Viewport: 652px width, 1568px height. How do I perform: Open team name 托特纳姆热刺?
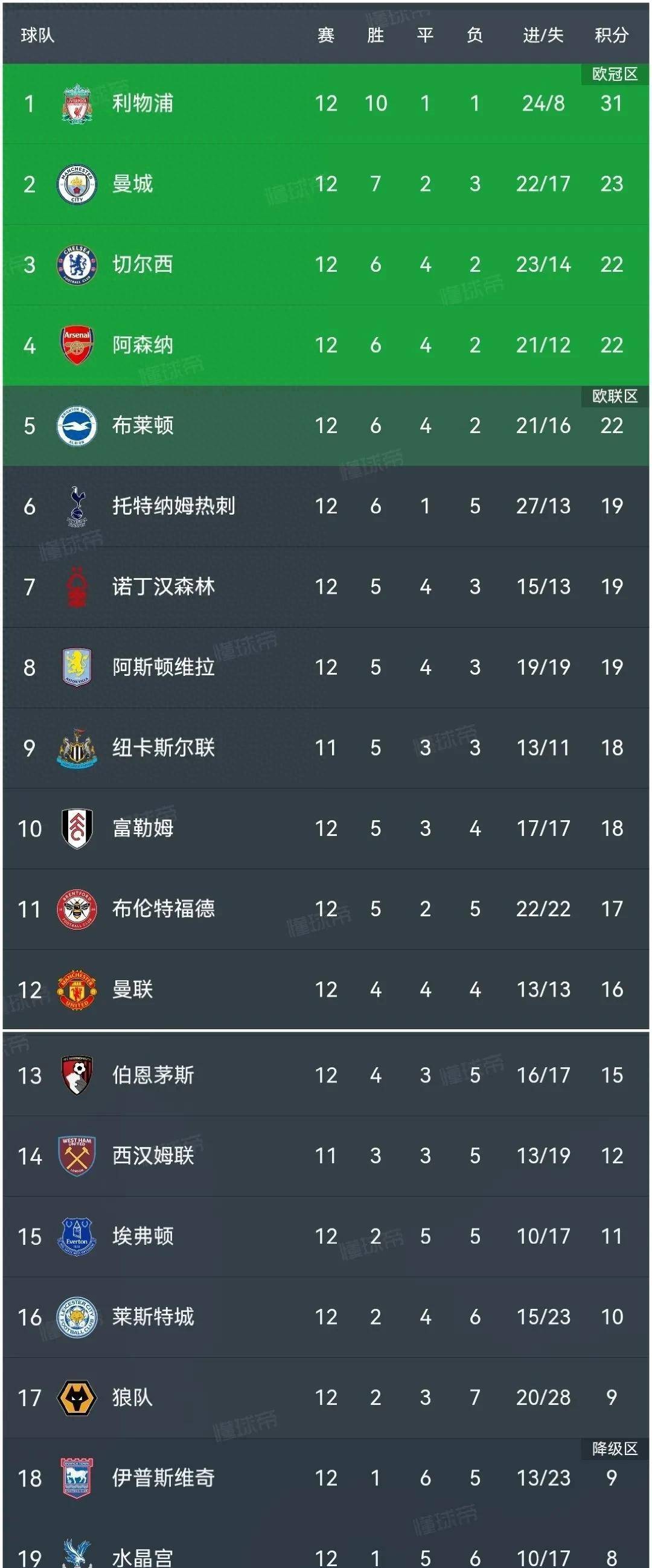173,506
